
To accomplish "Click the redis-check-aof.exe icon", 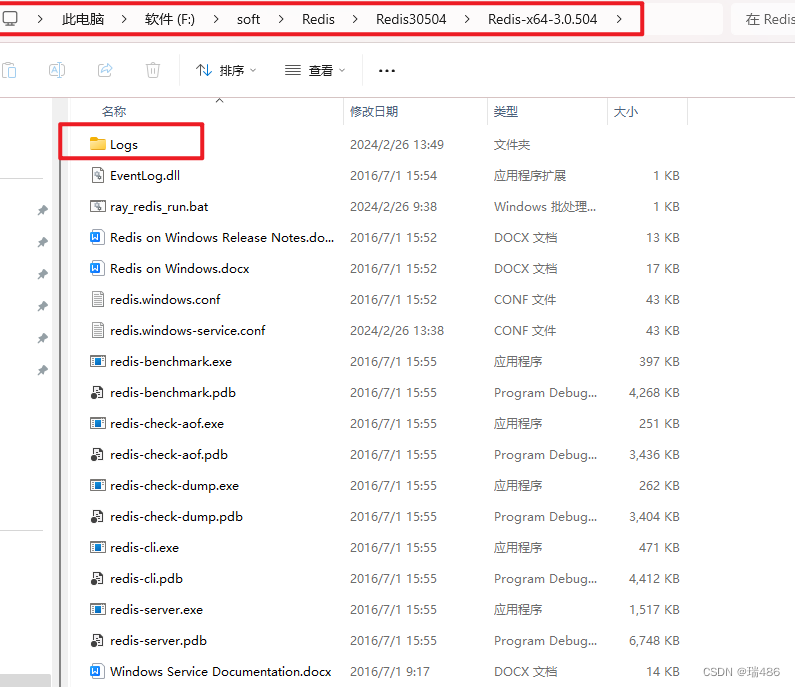I will (98, 423).
